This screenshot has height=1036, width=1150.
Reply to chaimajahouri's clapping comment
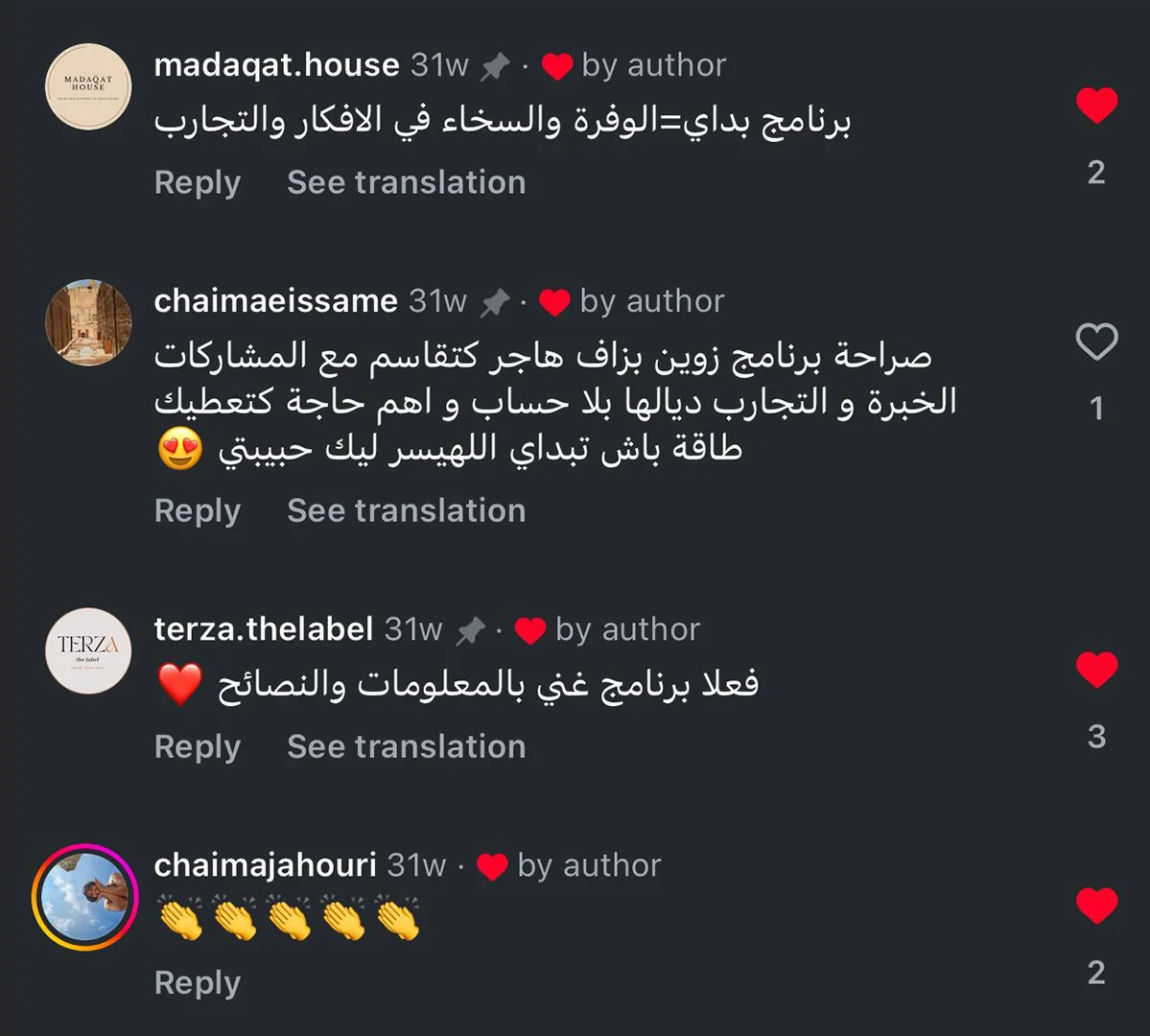point(197,982)
